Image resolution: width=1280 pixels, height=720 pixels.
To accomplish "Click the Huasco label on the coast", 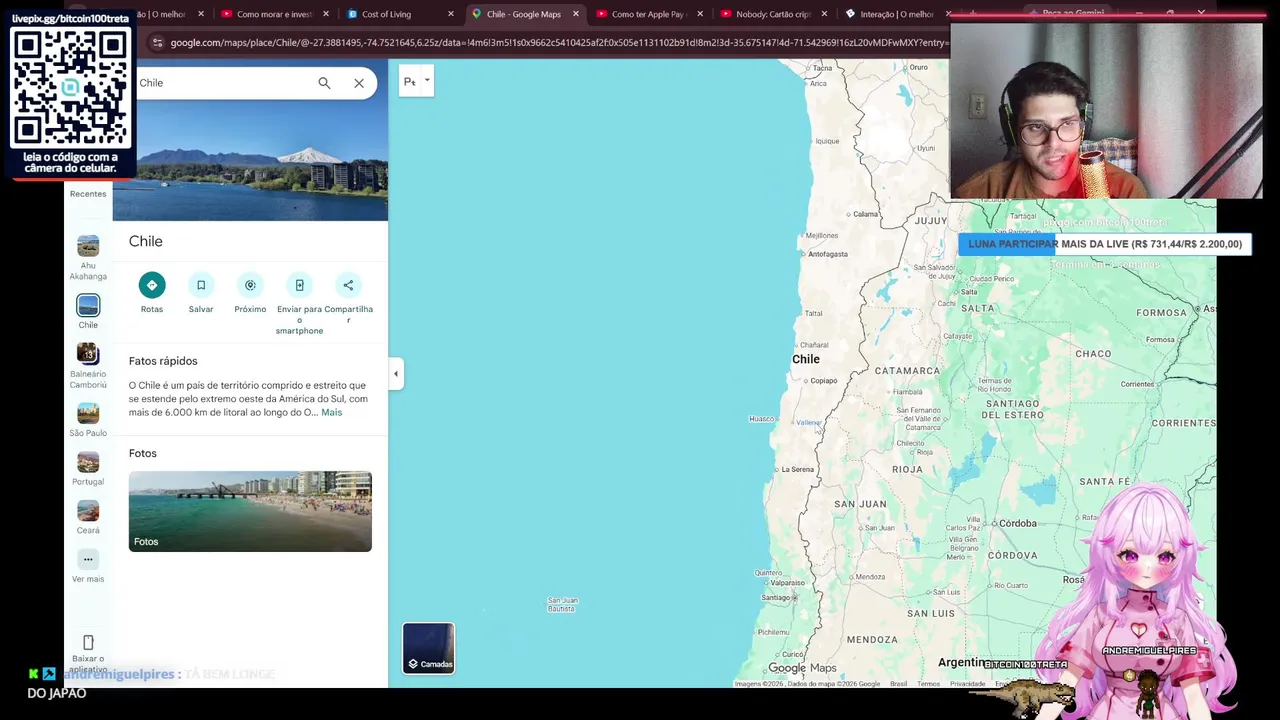I will click(x=762, y=419).
